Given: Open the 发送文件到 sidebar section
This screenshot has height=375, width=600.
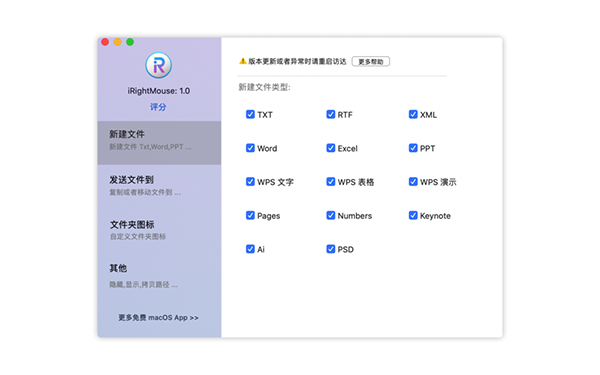Looking at the screenshot, I should tap(159, 186).
